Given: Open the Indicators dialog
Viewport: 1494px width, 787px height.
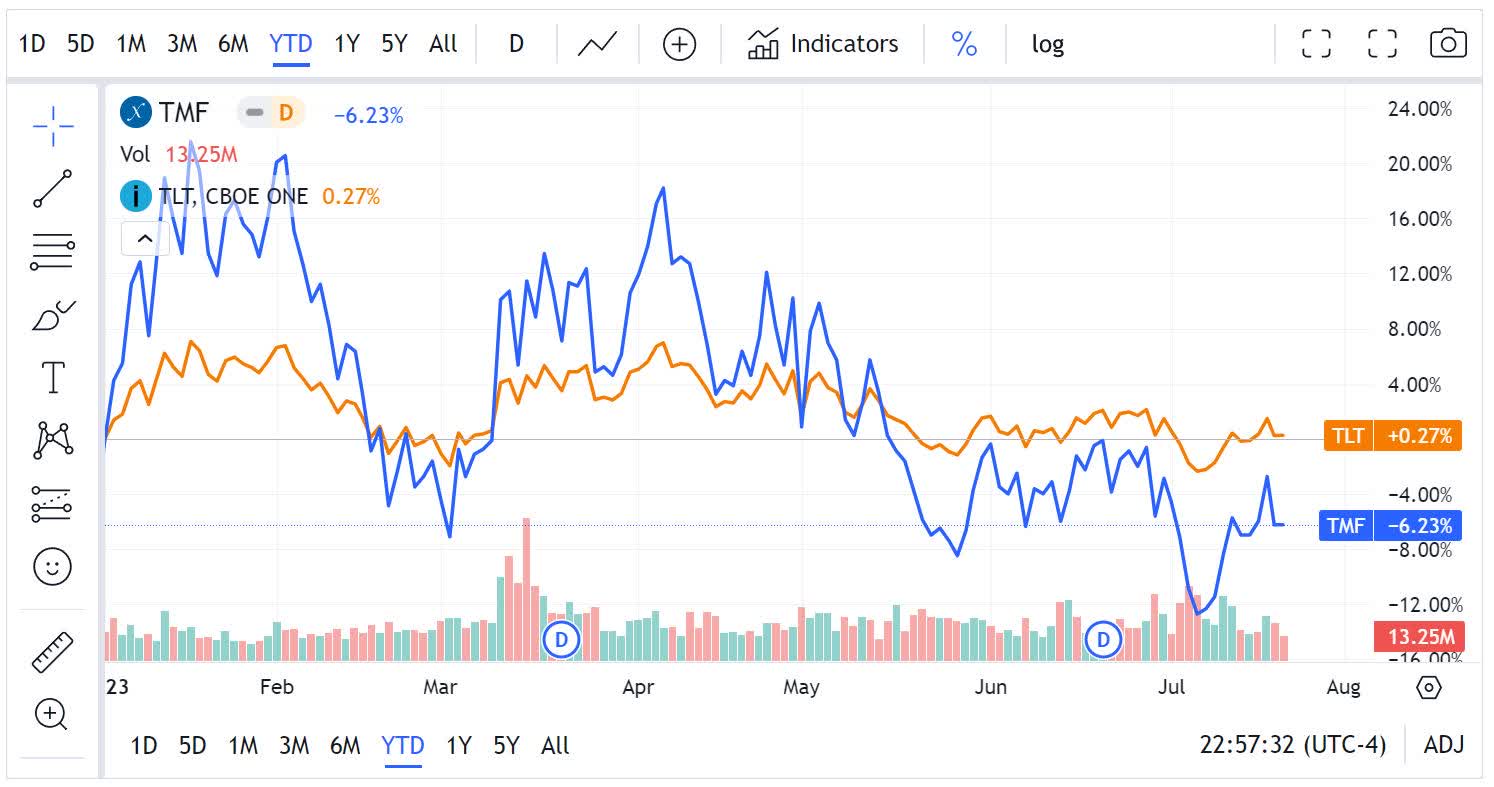Looking at the screenshot, I should (x=822, y=44).
